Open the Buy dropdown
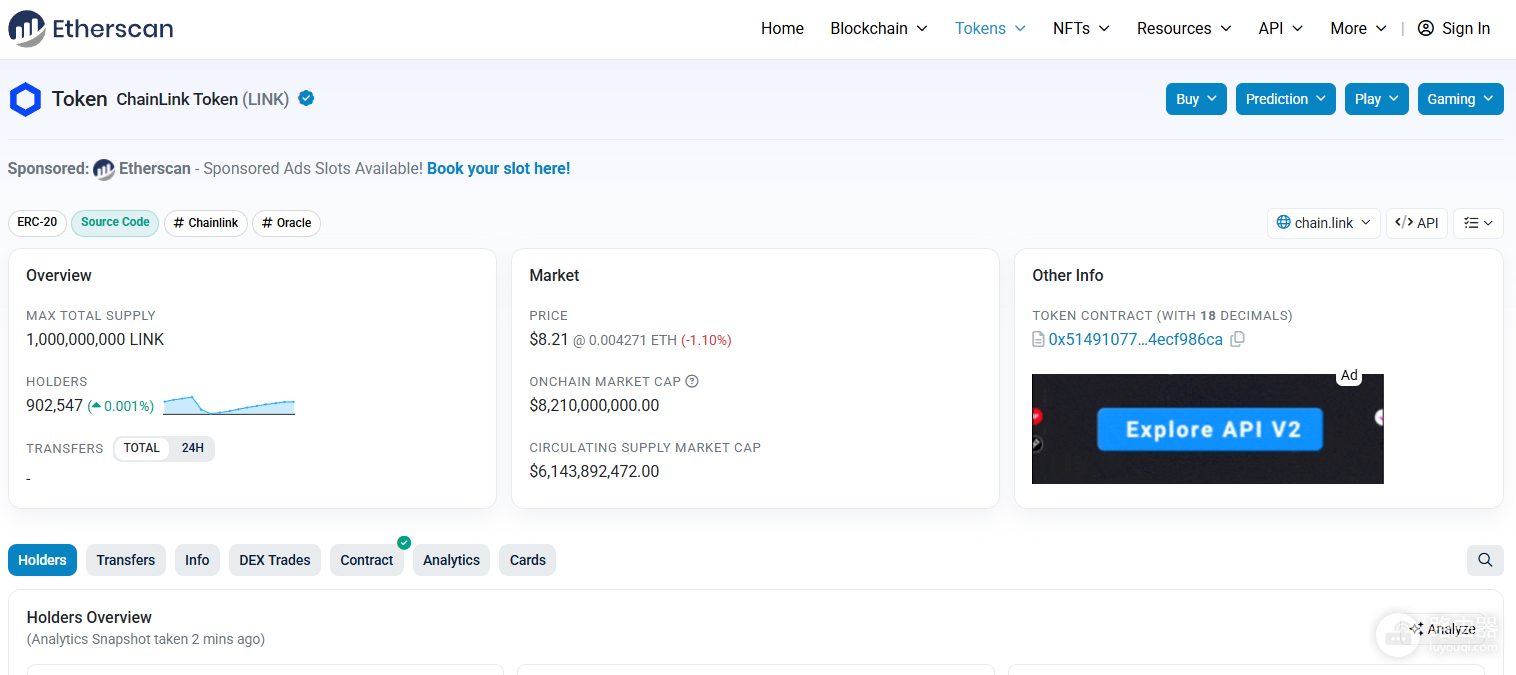The height and width of the screenshot is (675, 1516). click(x=1196, y=99)
